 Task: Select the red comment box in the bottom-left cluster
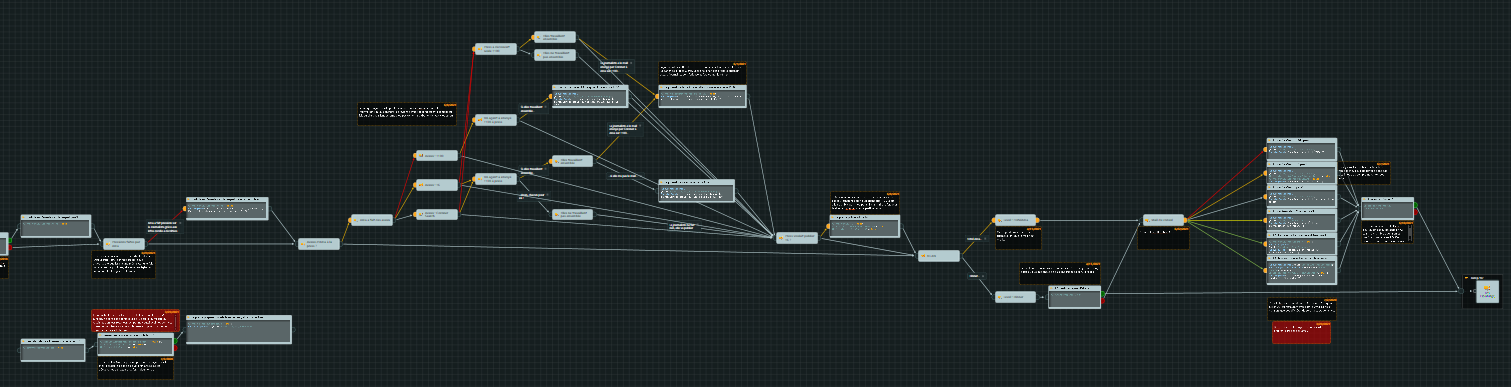coord(135,321)
